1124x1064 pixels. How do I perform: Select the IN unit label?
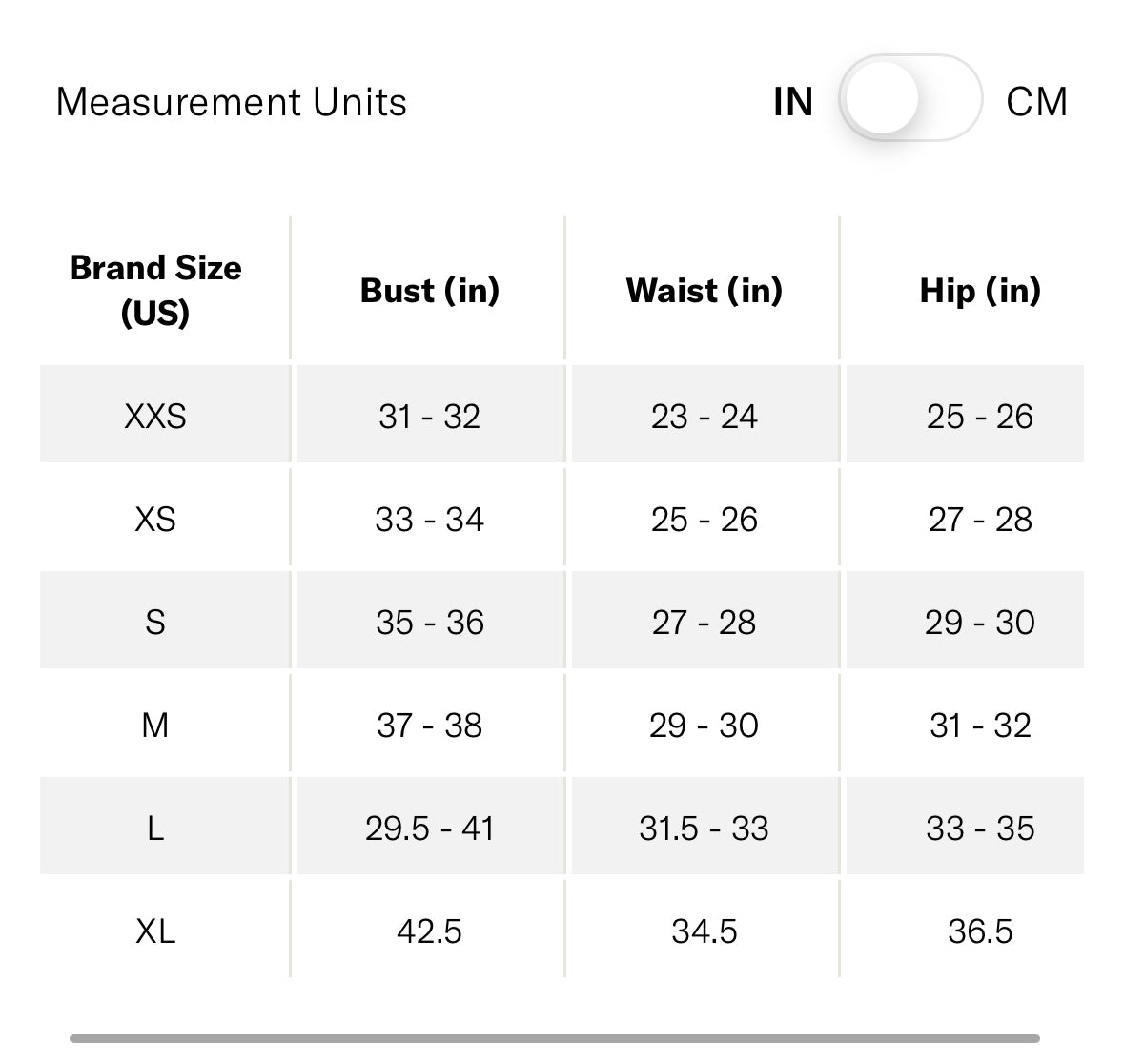click(x=793, y=102)
